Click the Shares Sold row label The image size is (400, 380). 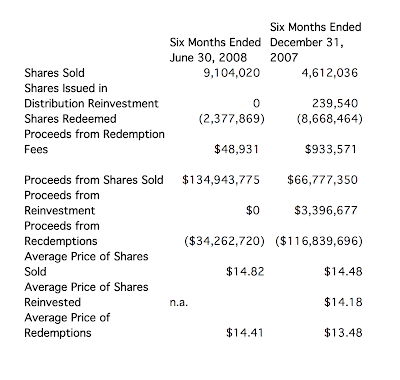(54, 73)
